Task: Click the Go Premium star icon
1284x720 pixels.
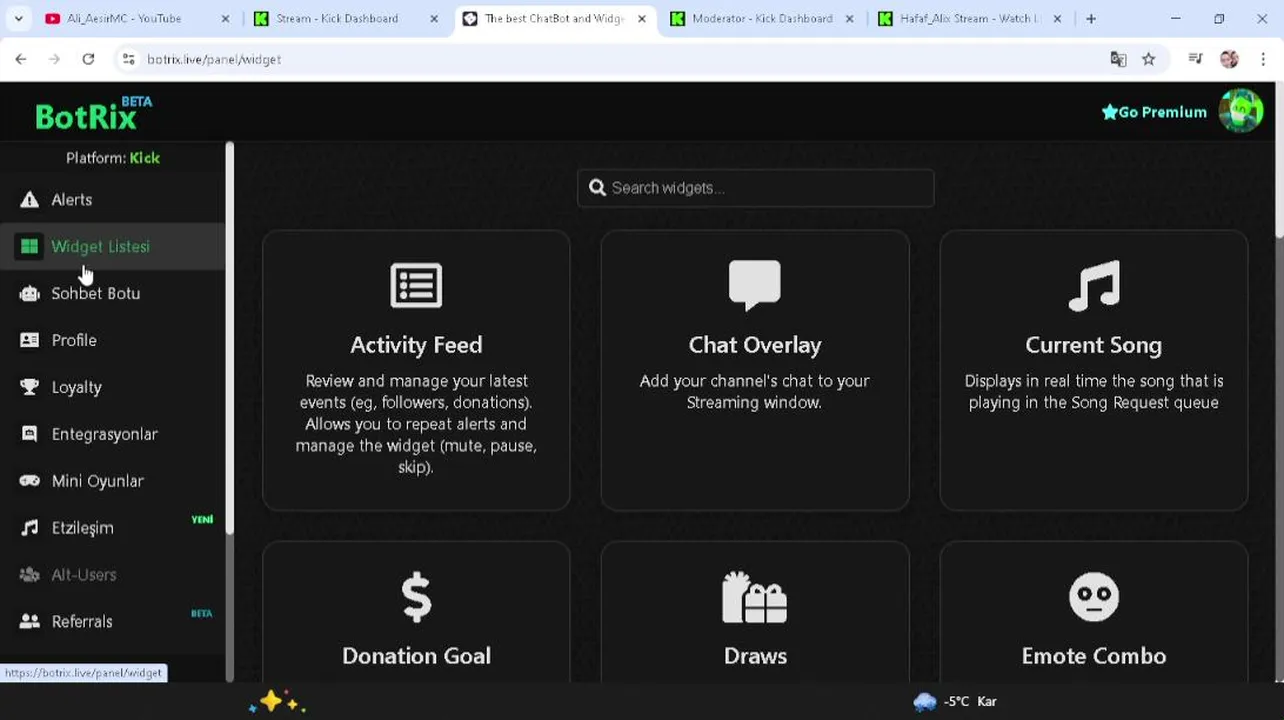Action: (x=1109, y=112)
